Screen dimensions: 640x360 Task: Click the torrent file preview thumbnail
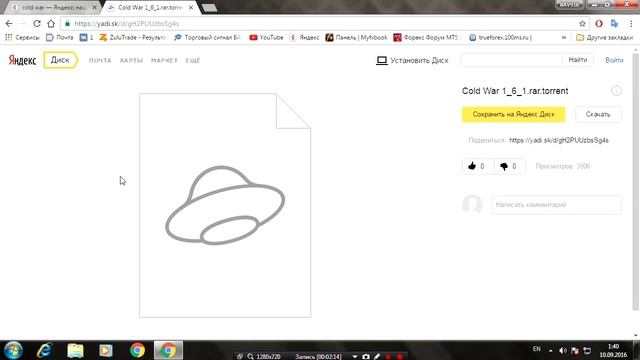click(x=225, y=205)
